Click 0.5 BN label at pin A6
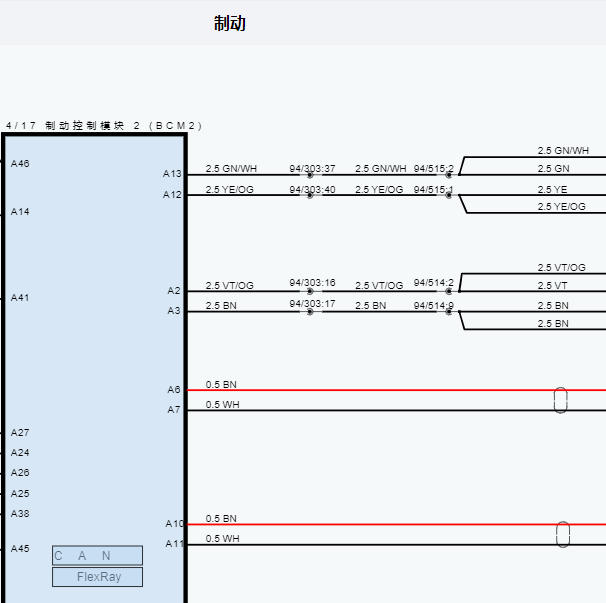This screenshot has height=603, width=606. (x=221, y=385)
